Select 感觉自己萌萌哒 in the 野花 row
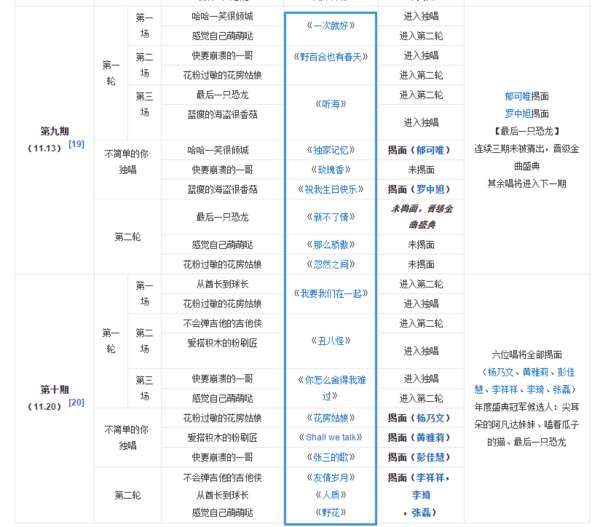Image resolution: width=600 pixels, height=527 pixels. (x=222, y=512)
